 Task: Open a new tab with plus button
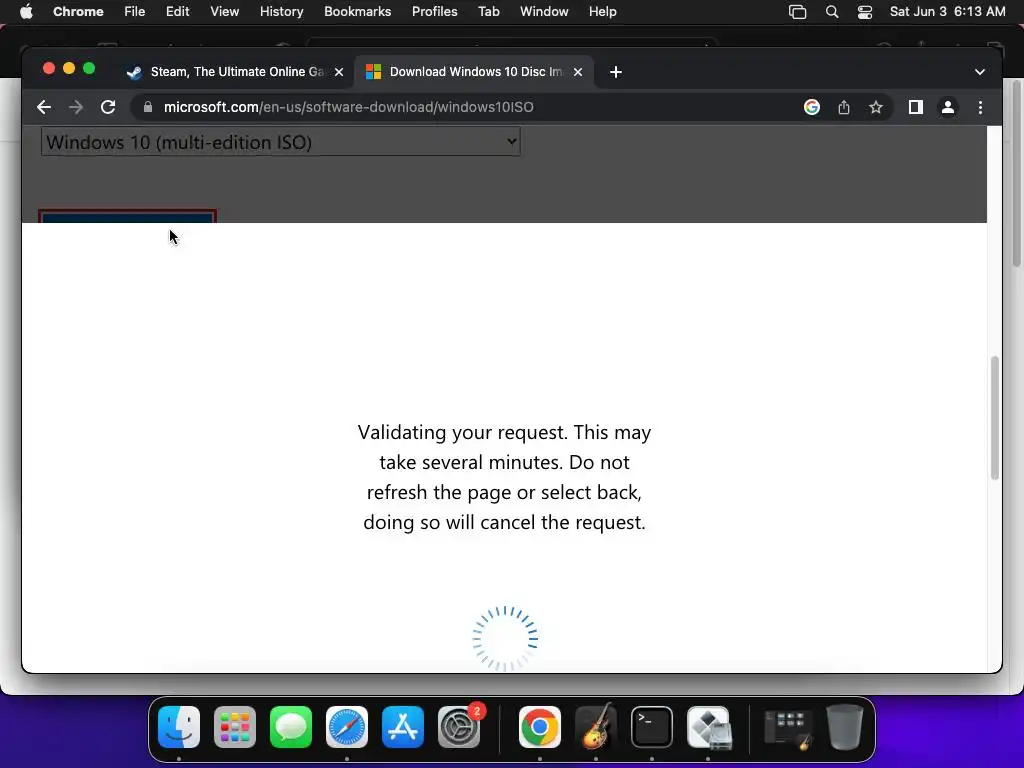[616, 72]
